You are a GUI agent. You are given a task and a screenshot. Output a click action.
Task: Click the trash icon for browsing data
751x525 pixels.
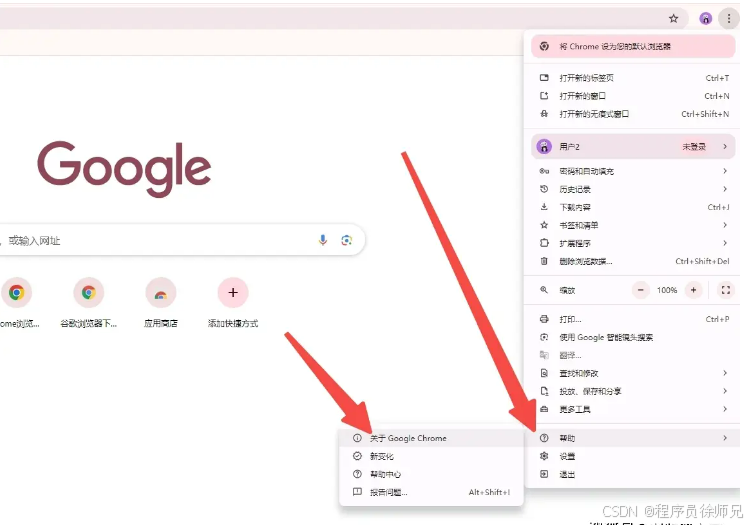coord(544,261)
